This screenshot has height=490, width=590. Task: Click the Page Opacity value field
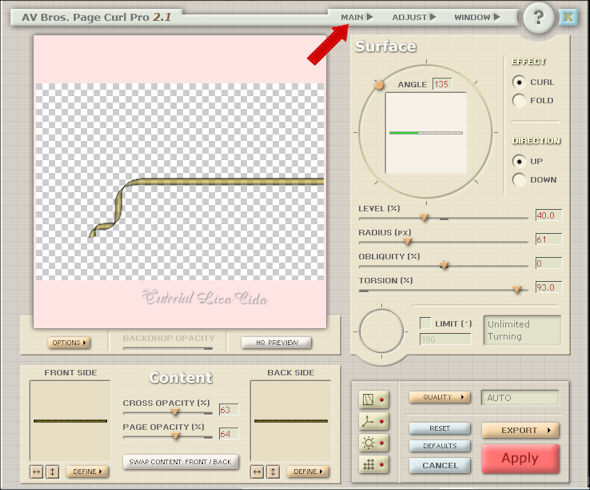[x=228, y=434]
